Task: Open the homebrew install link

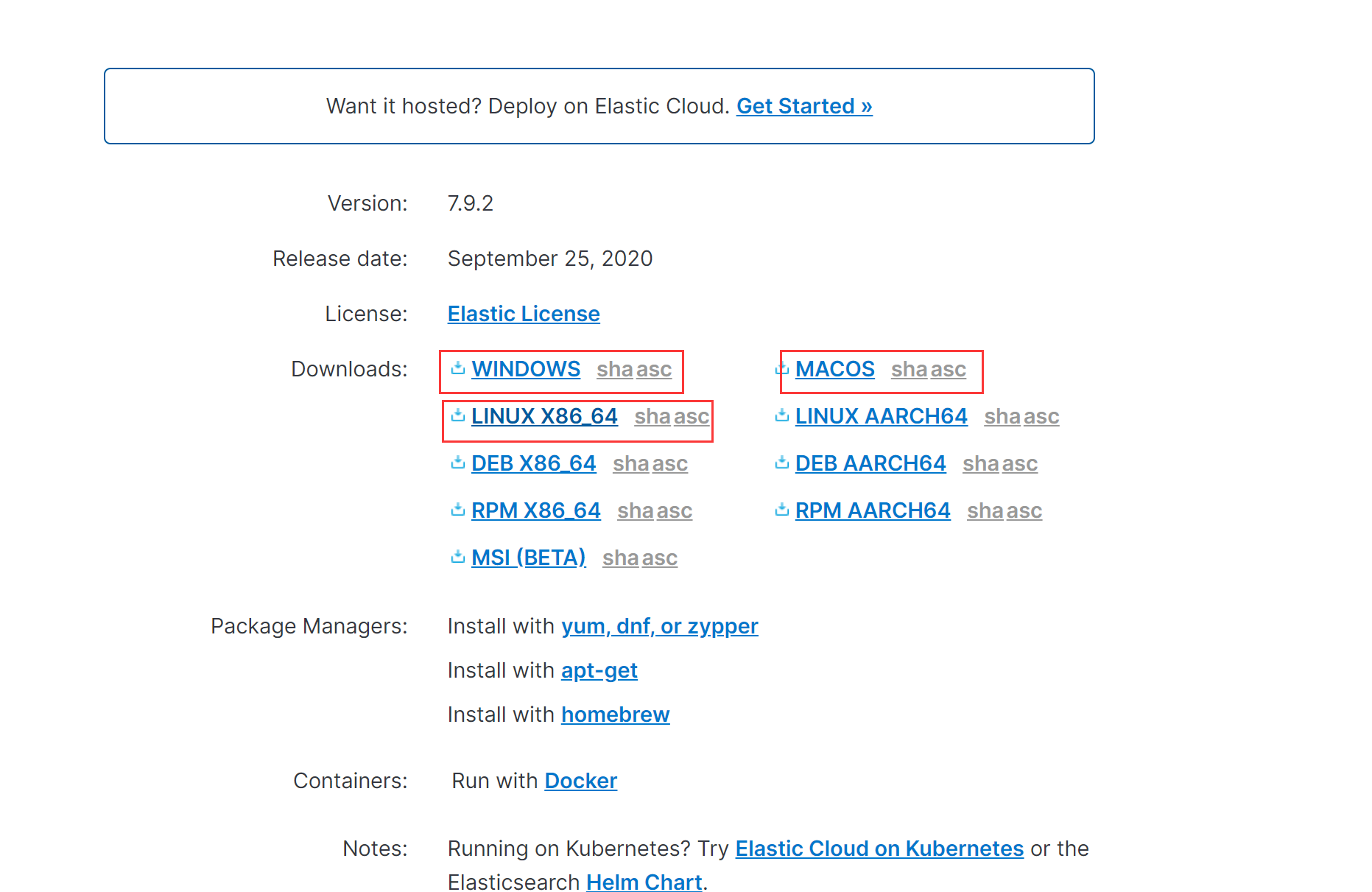Action: [615, 714]
